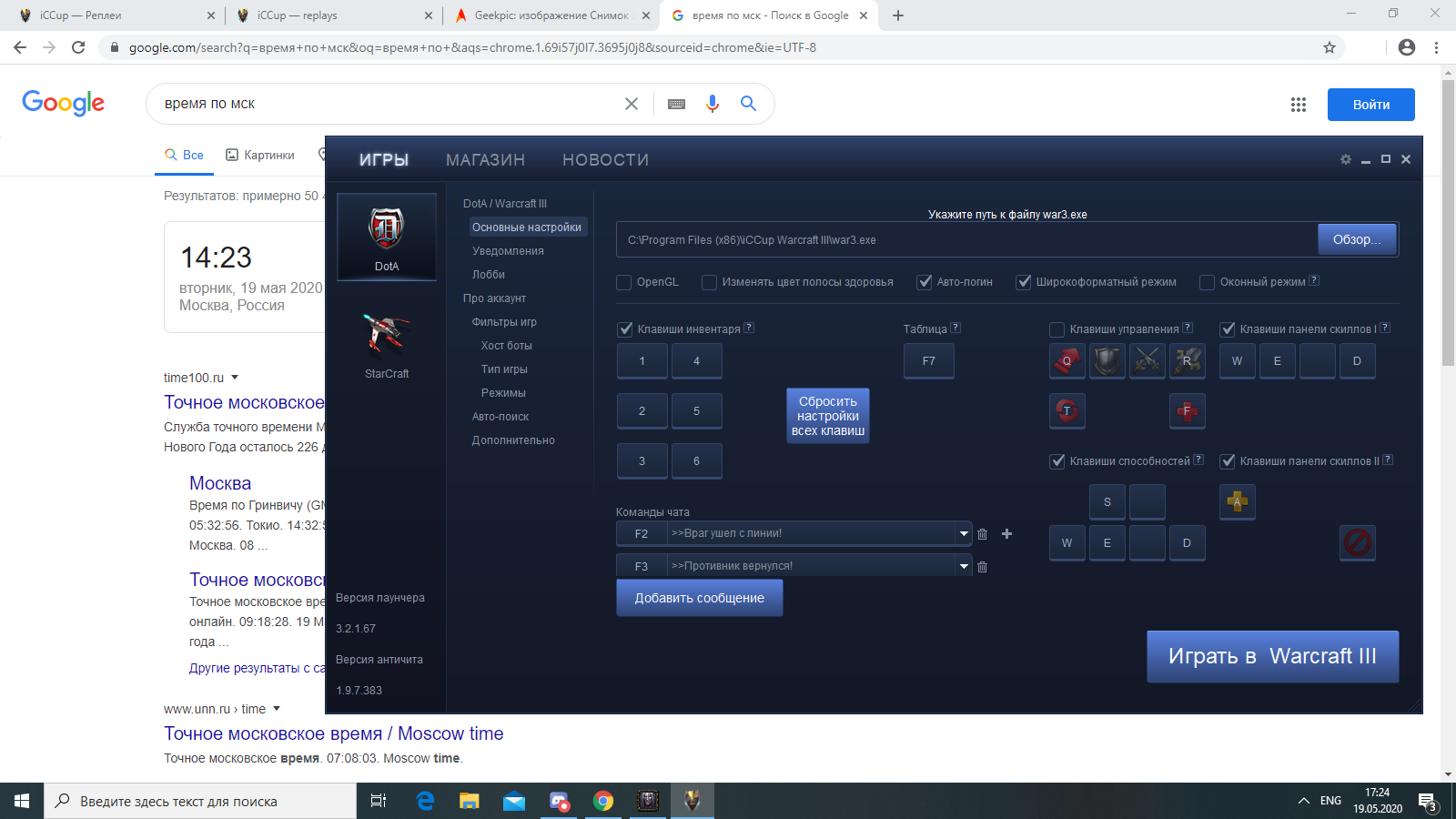The width and height of the screenshot is (1456, 819).
Task: Open help tooltip for Оконный режим
Action: pos(1314,280)
